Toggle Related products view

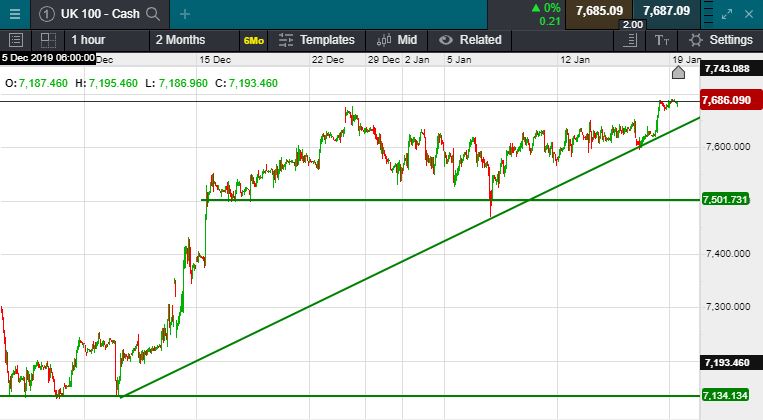[470, 40]
